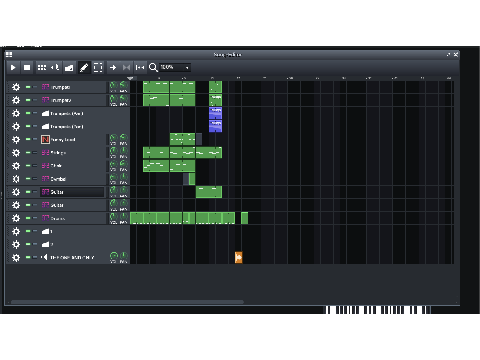Screen dimensions: 480x360
Task: Open the gear menu of first Trumpet track
Action: (16, 87)
